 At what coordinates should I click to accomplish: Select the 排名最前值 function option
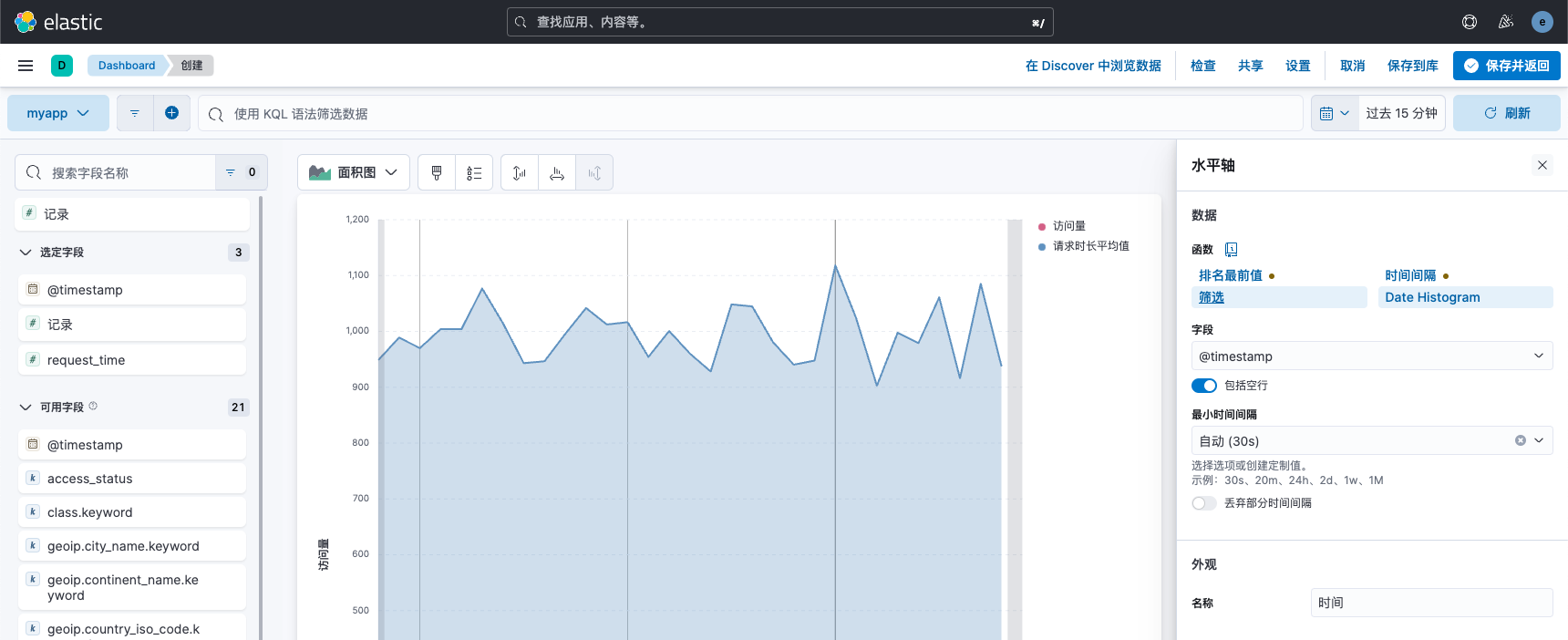pos(1231,275)
